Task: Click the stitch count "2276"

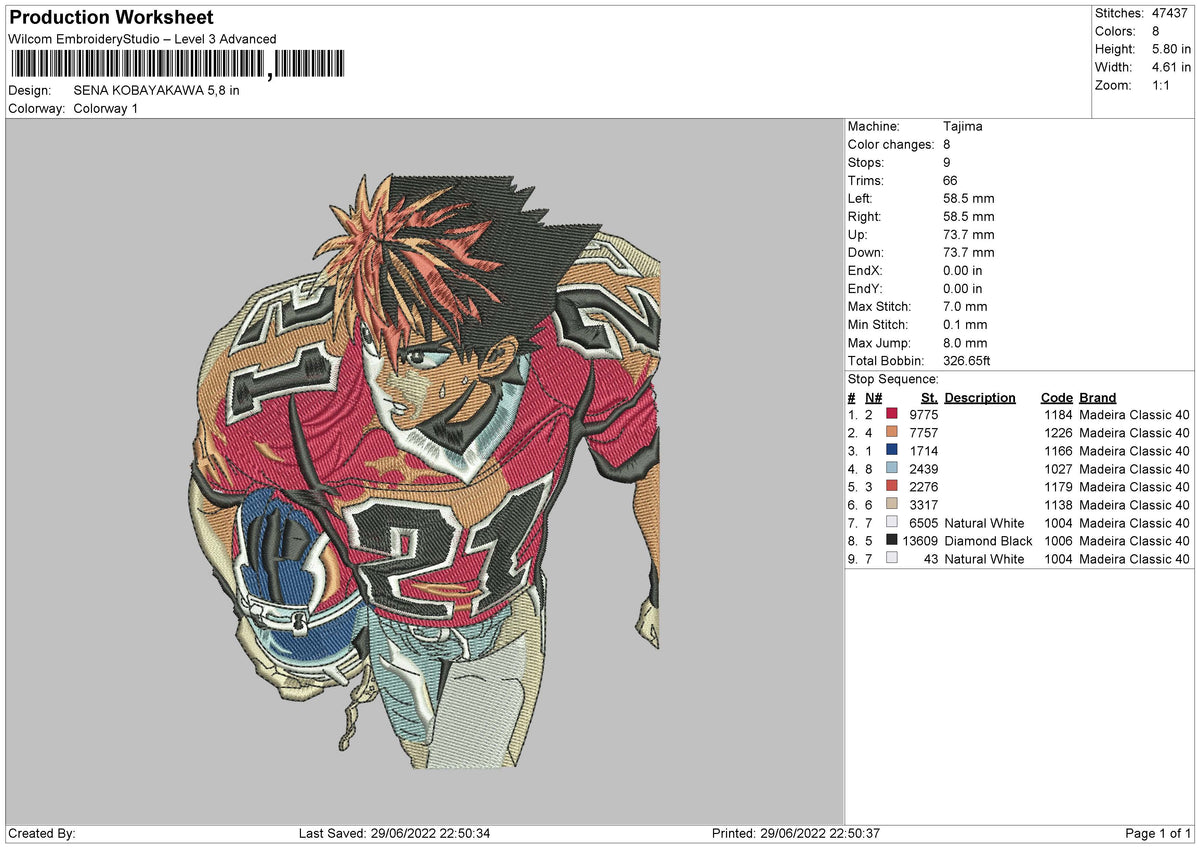Action: click(x=923, y=487)
